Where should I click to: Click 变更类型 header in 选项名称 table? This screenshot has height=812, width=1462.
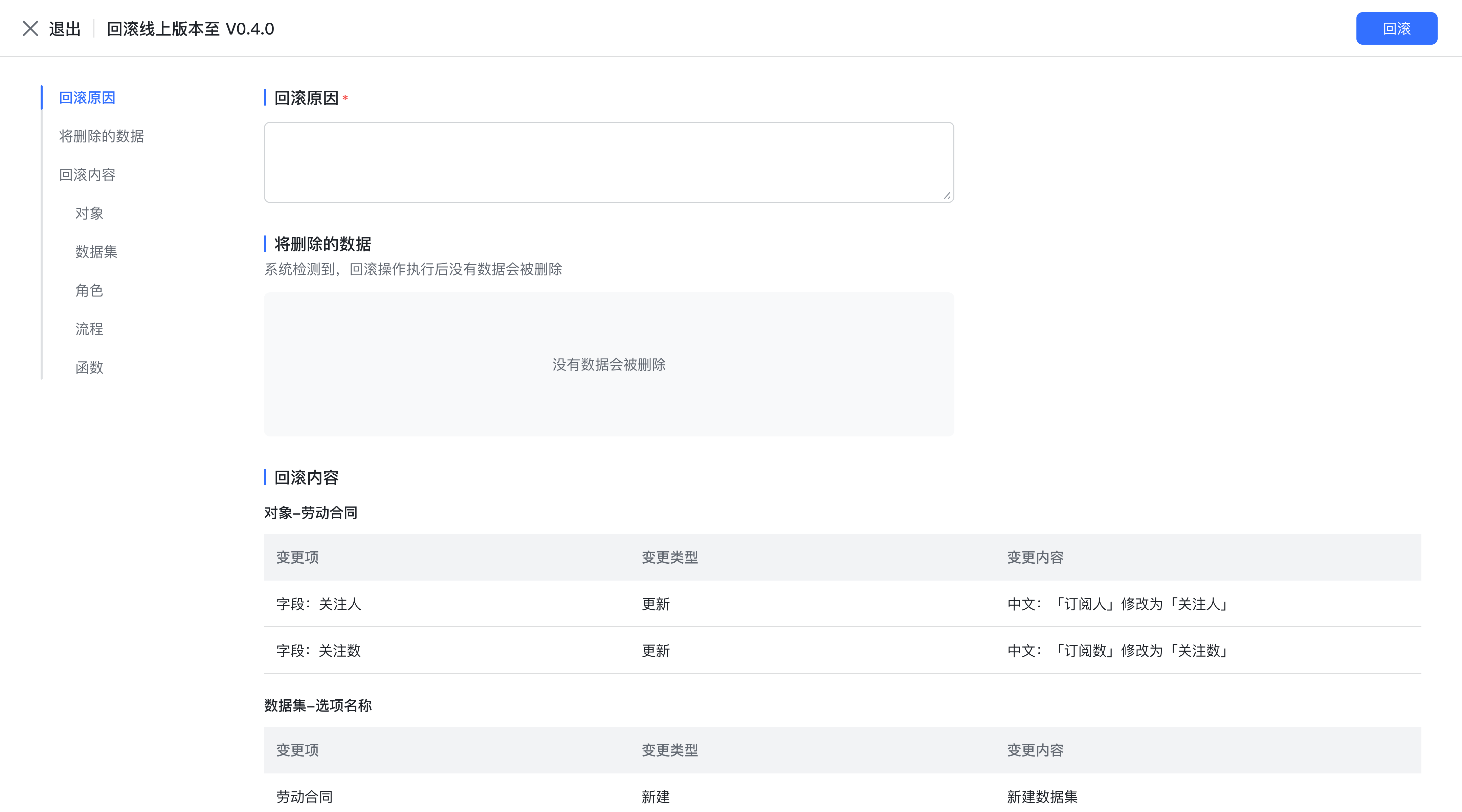point(670,750)
